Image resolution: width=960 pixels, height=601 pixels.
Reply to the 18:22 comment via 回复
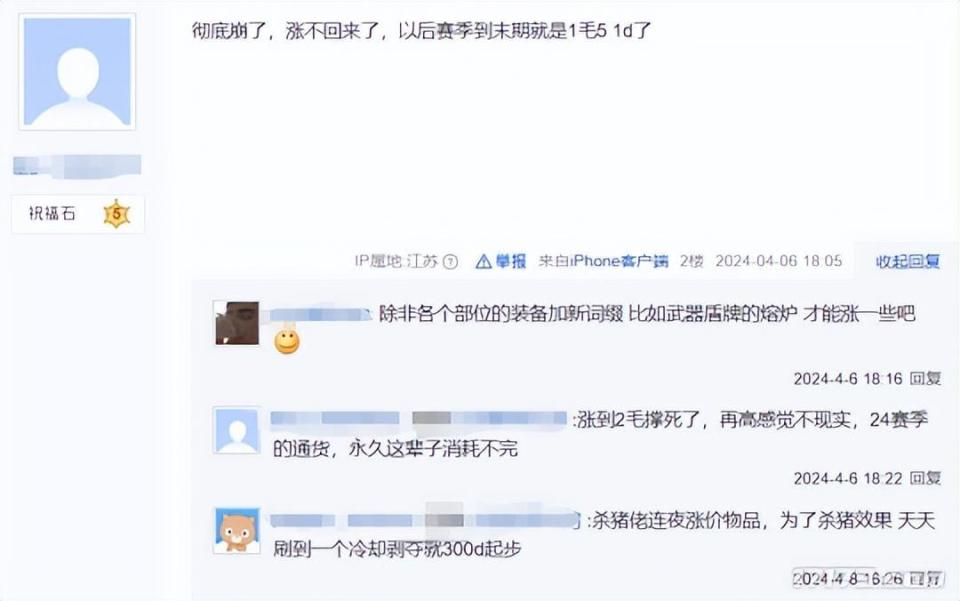coord(924,478)
